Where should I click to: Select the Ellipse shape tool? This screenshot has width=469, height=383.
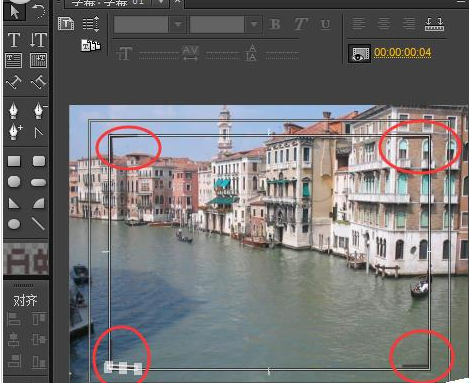[14, 224]
